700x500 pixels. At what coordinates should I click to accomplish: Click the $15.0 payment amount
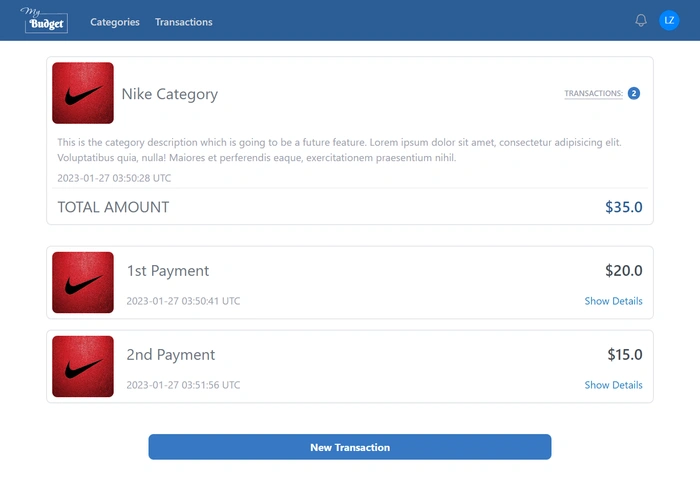pyautogui.click(x=625, y=354)
